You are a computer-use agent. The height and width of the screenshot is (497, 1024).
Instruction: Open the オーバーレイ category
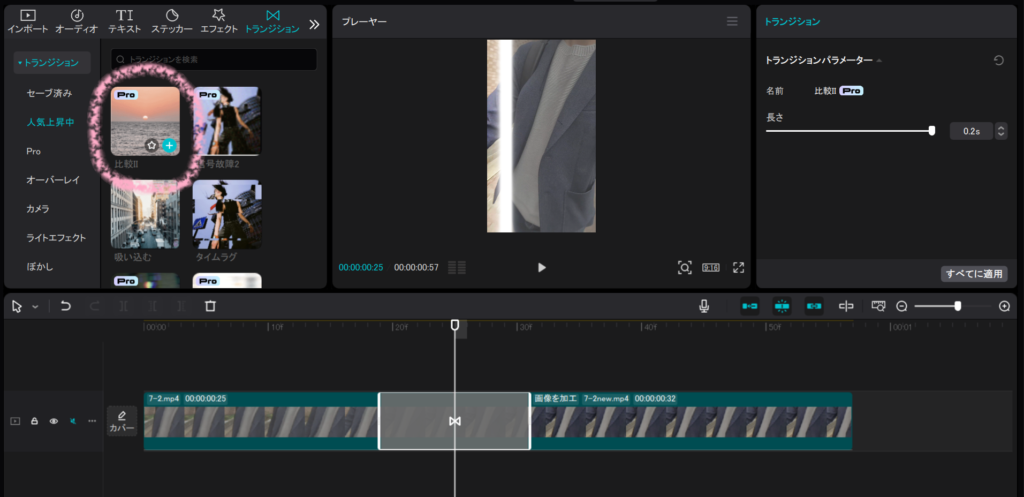click(52, 180)
